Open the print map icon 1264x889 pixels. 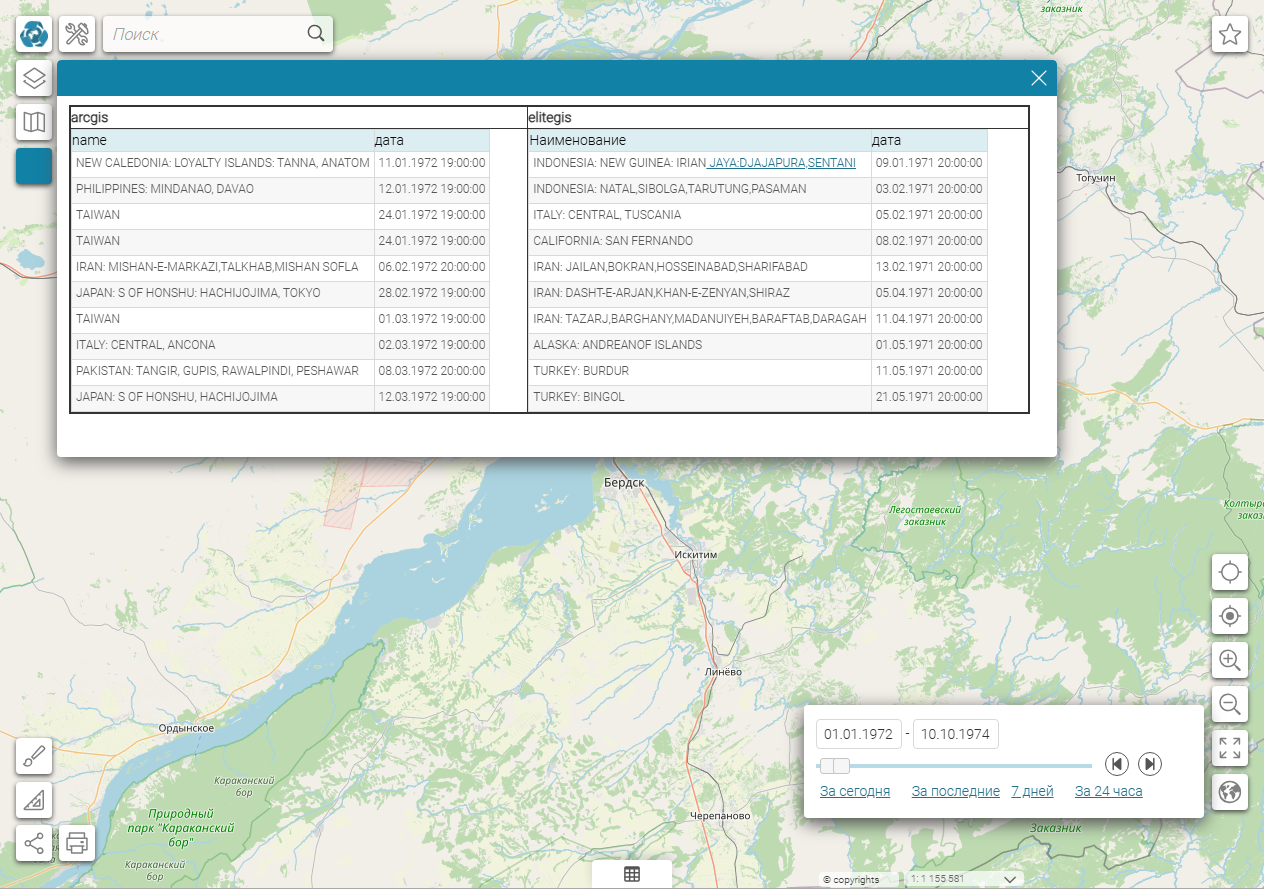pyautogui.click(x=77, y=844)
